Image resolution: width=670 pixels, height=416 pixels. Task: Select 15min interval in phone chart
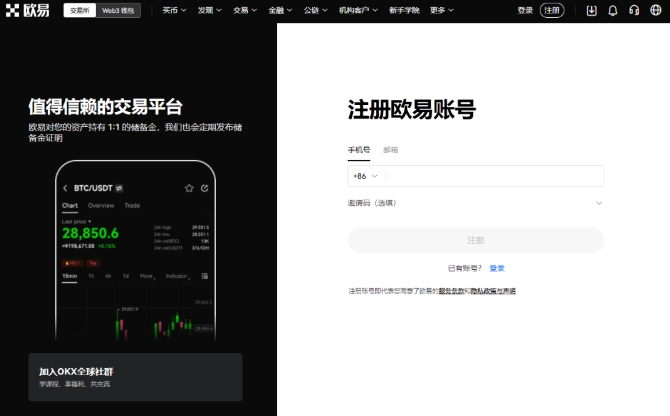[70, 276]
